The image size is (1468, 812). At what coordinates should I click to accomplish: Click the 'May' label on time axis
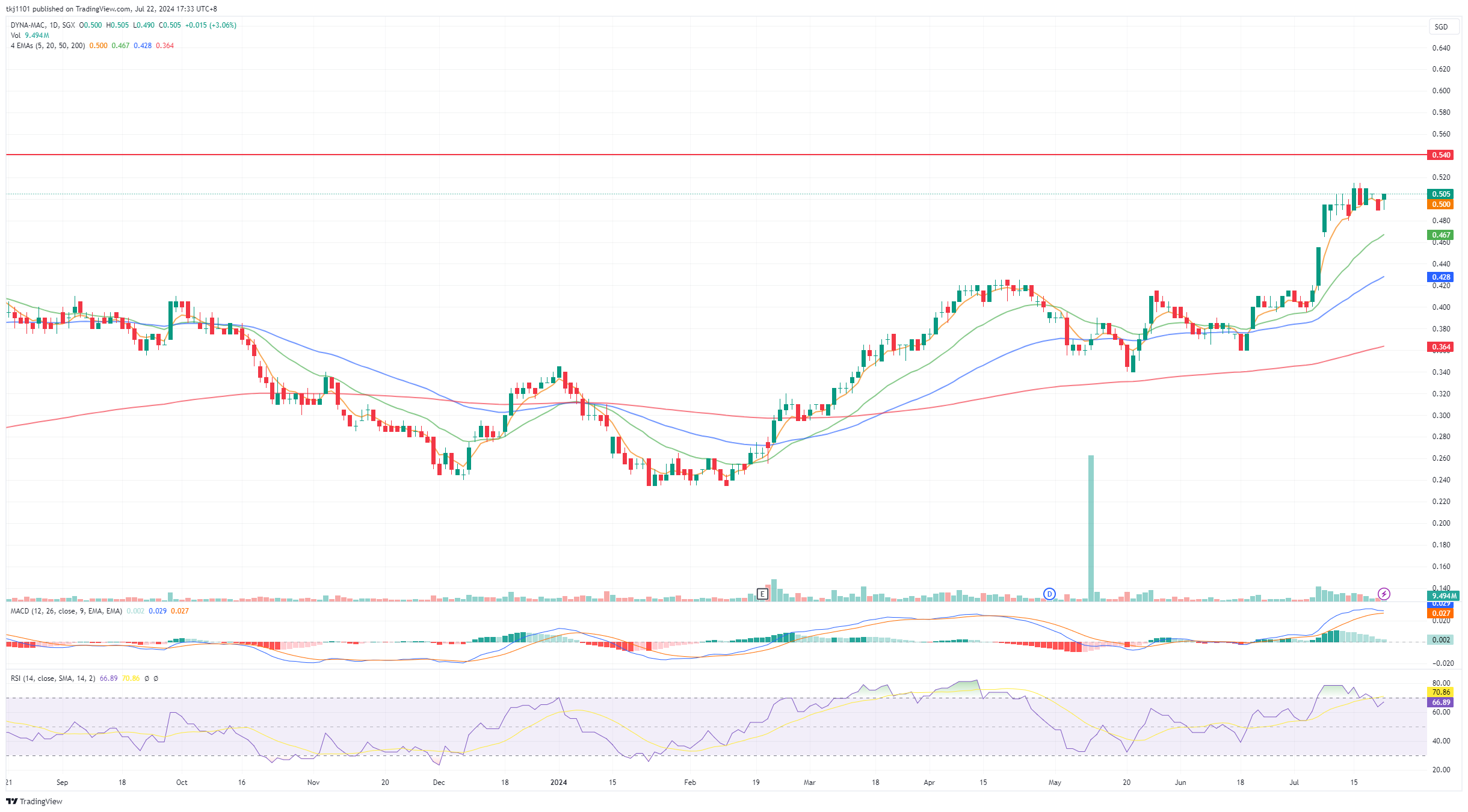point(1055,783)
